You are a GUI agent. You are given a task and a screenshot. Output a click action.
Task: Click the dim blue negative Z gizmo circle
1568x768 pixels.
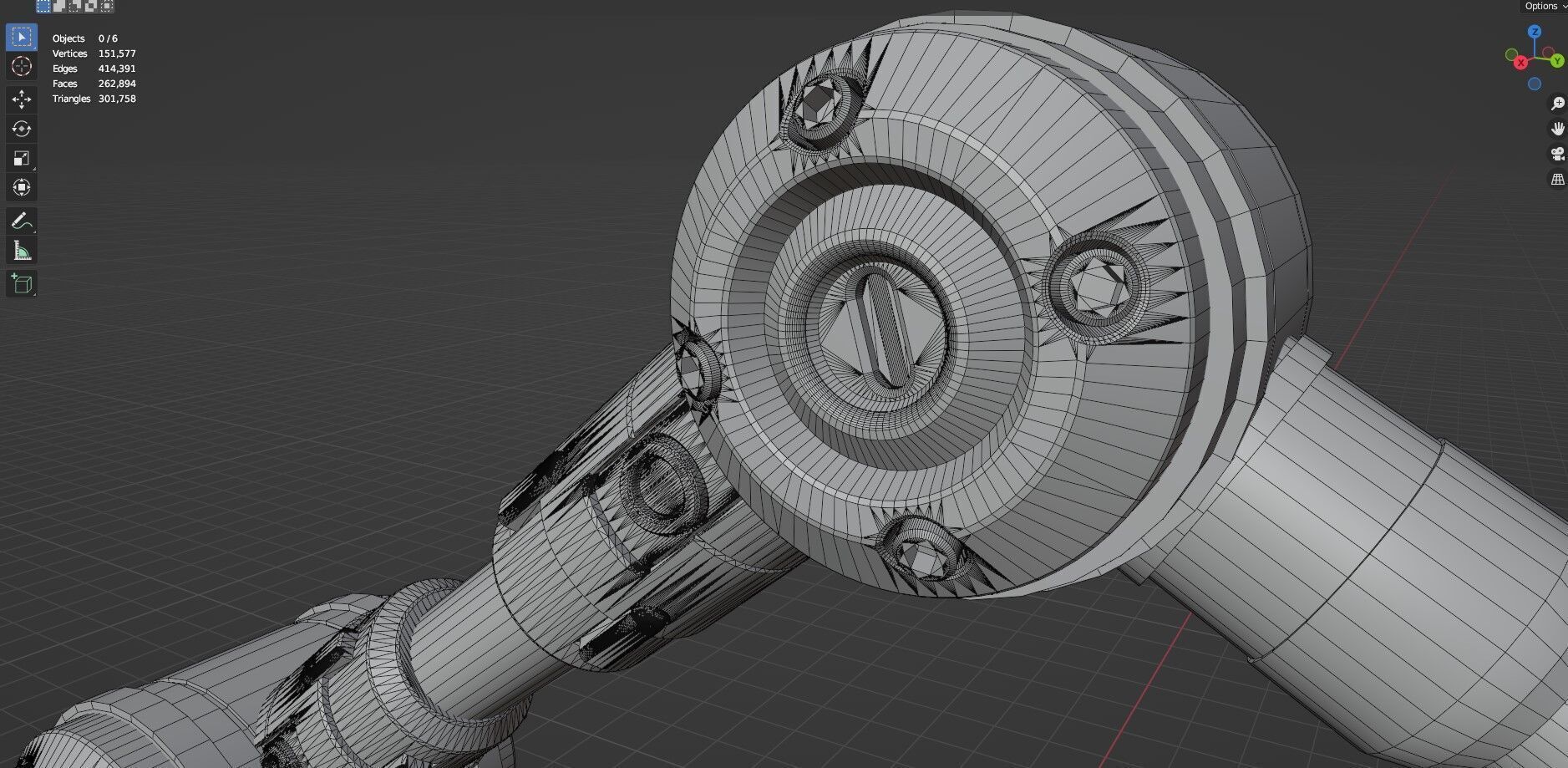point(1535,84)
